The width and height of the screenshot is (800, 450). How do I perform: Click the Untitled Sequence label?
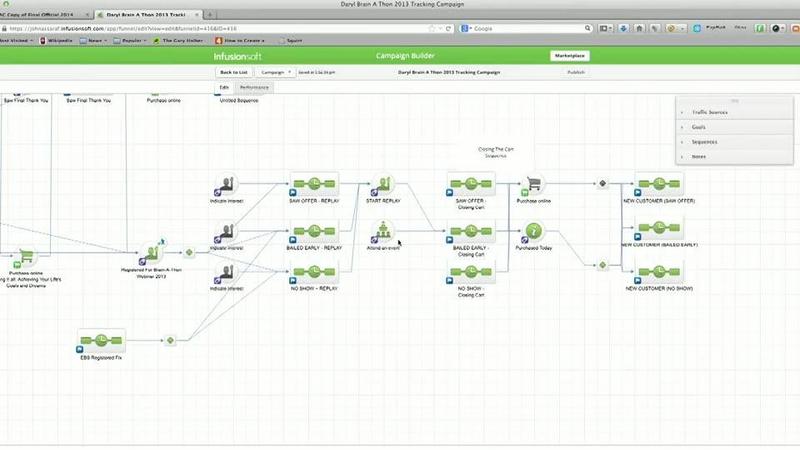point(239,101)
